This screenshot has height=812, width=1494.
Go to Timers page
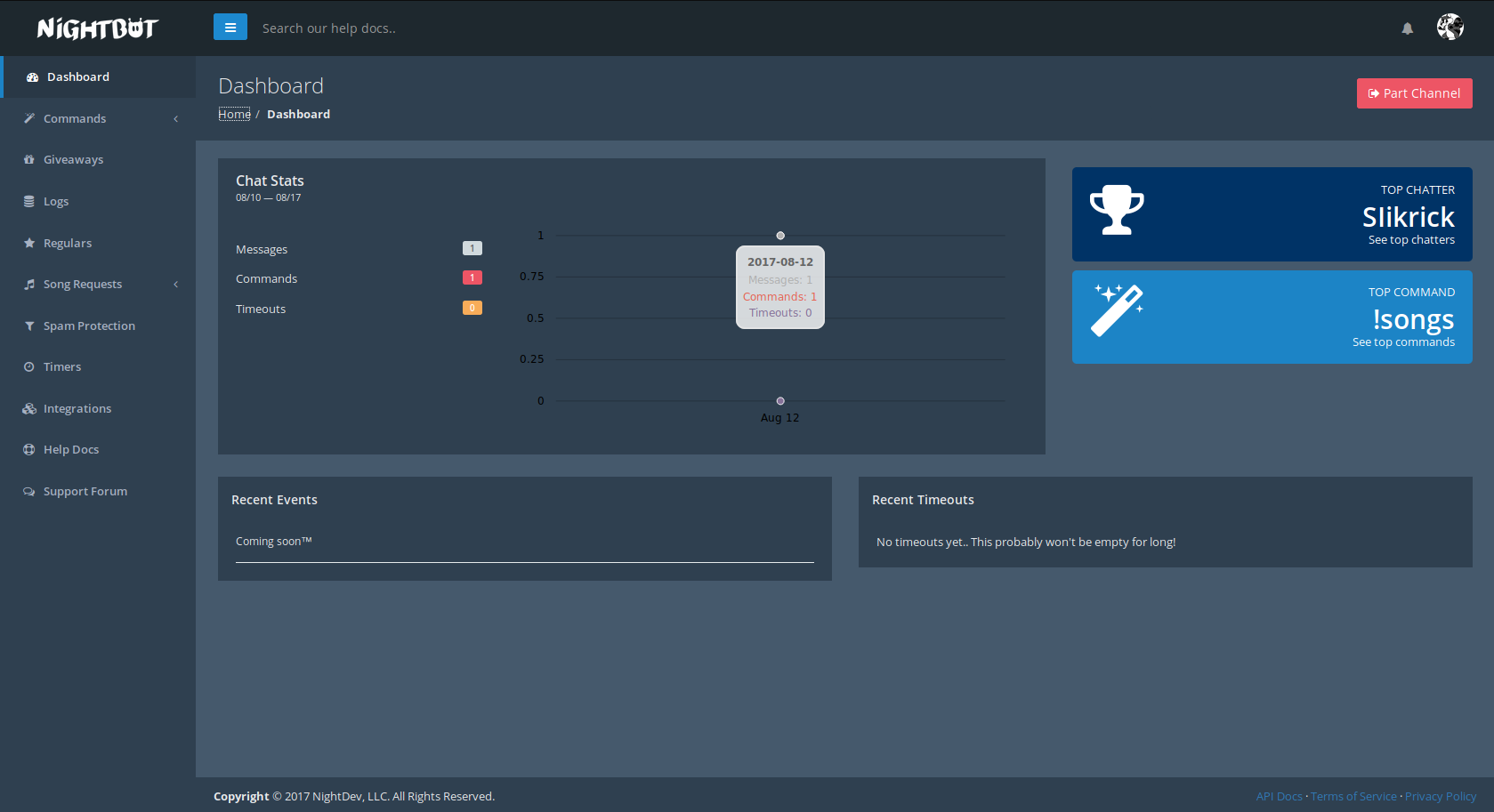[x=98, y=367]
